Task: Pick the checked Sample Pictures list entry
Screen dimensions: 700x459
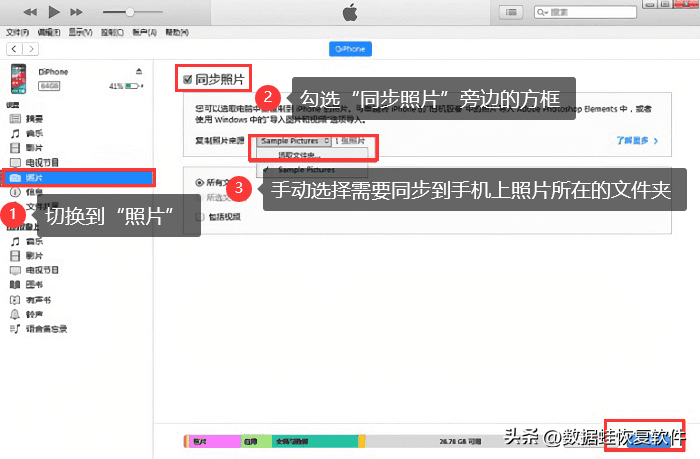Action: (306, 170)
